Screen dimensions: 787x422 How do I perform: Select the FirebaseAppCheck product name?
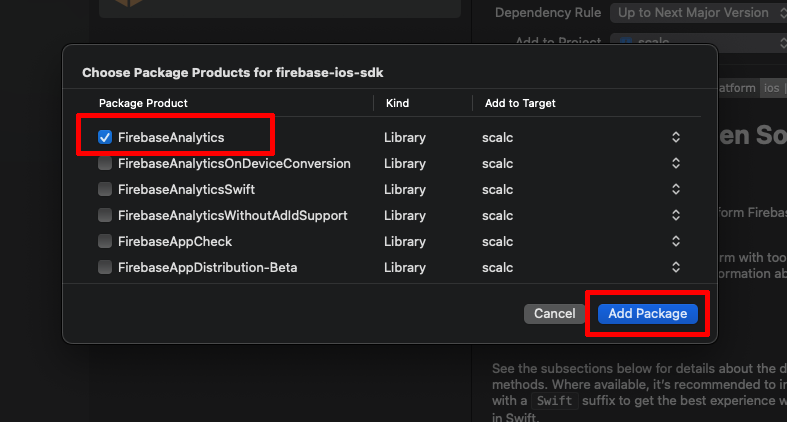(175, 241)
